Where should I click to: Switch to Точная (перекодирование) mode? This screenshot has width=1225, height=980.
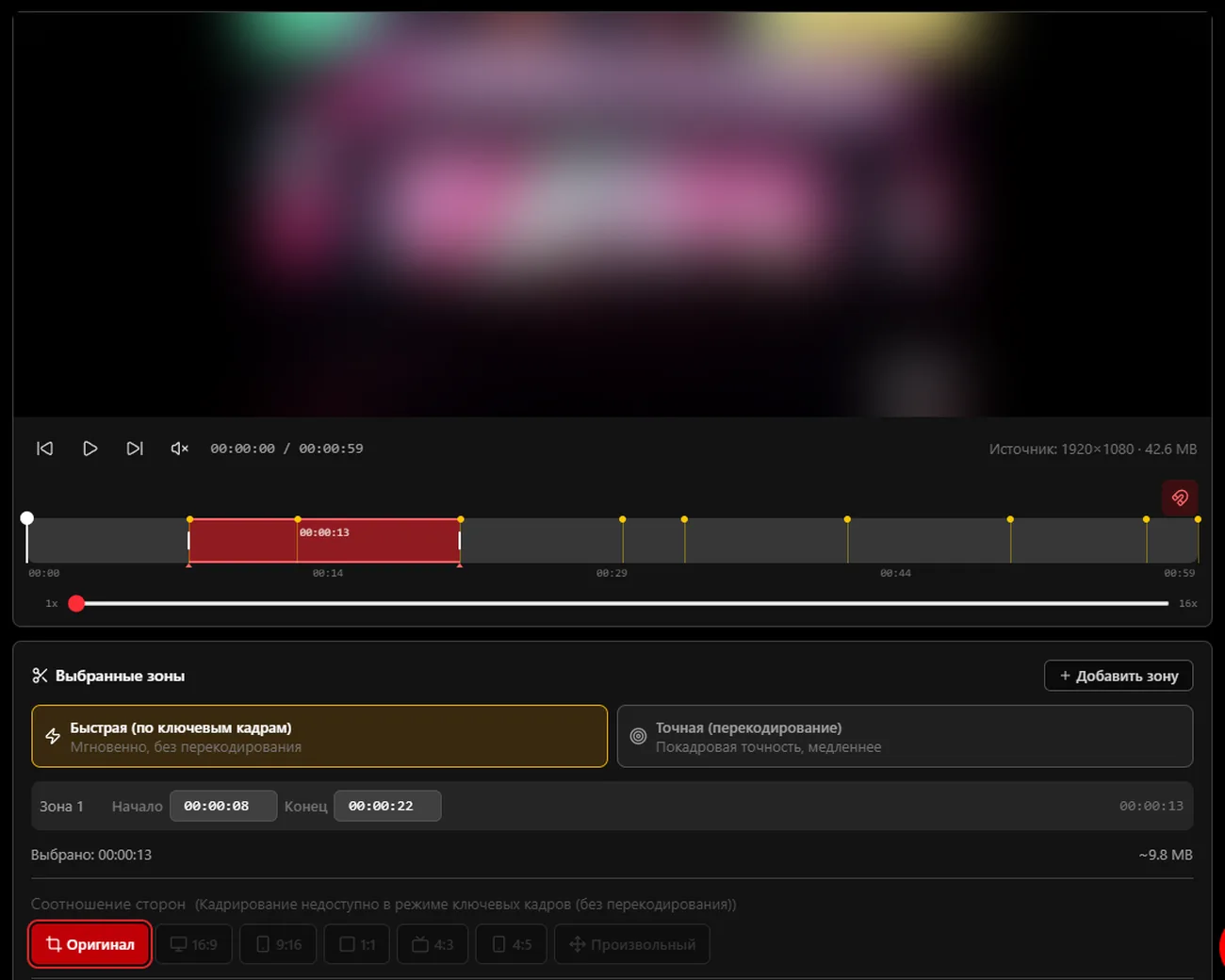pos(905,736)
